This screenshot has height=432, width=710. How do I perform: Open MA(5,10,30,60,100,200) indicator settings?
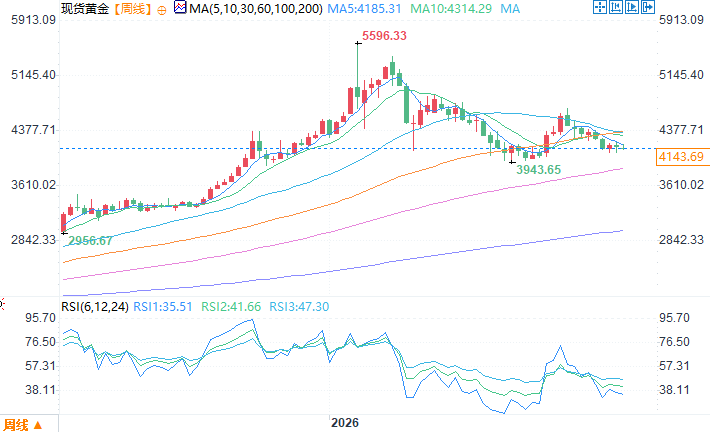coord(256,9)
